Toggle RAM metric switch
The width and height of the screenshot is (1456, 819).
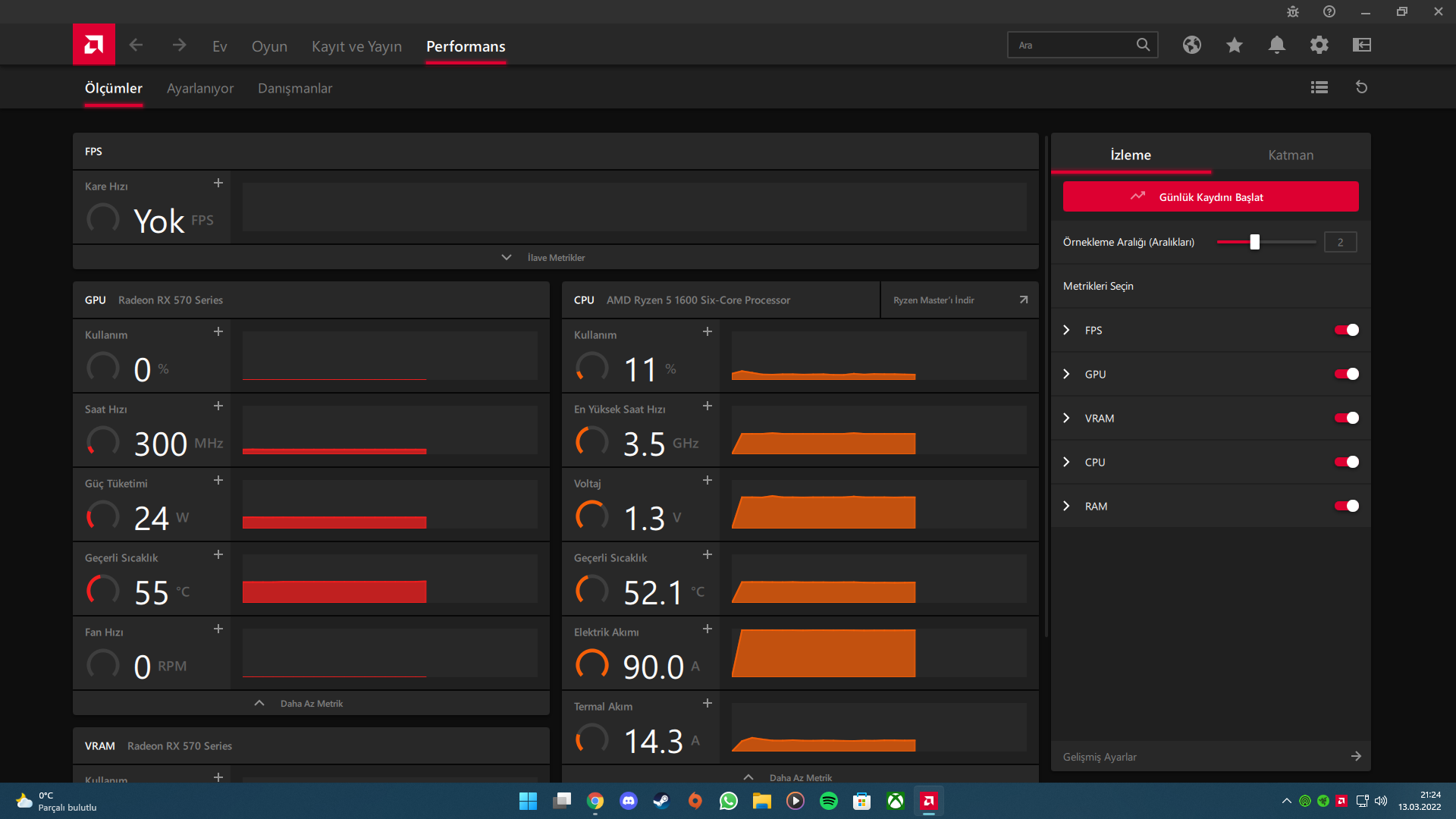tap(1346, 506)
